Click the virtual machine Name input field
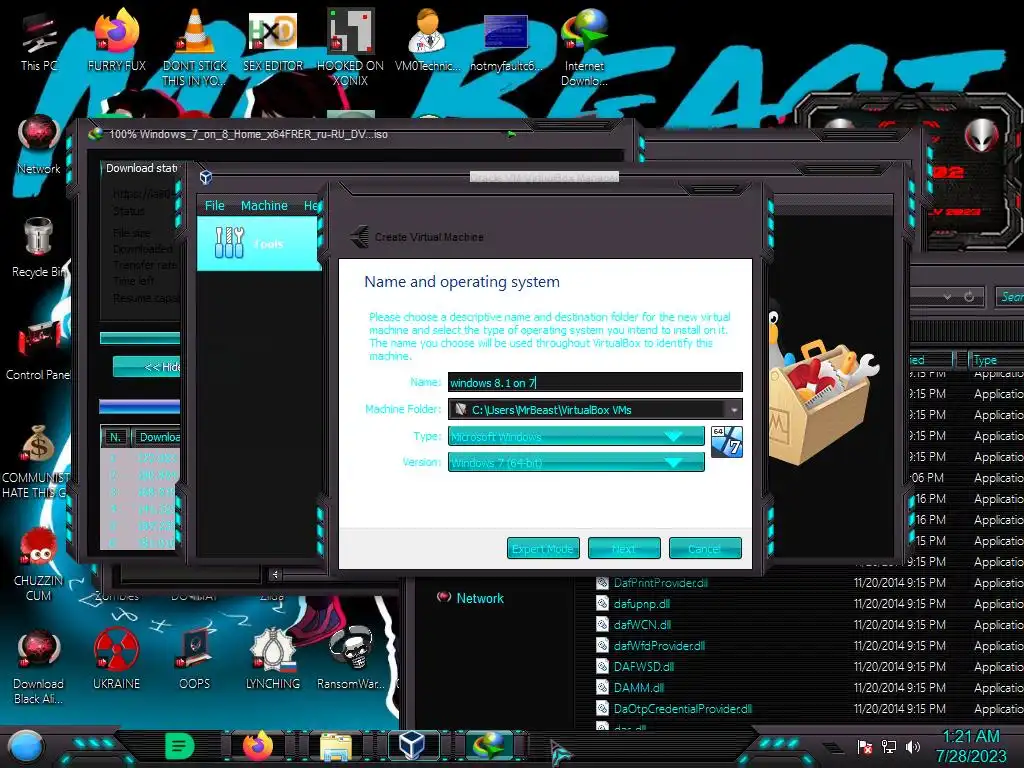The width and height of the screenshot is (1024, 768). pyautogui.click(x=595, y=383)
